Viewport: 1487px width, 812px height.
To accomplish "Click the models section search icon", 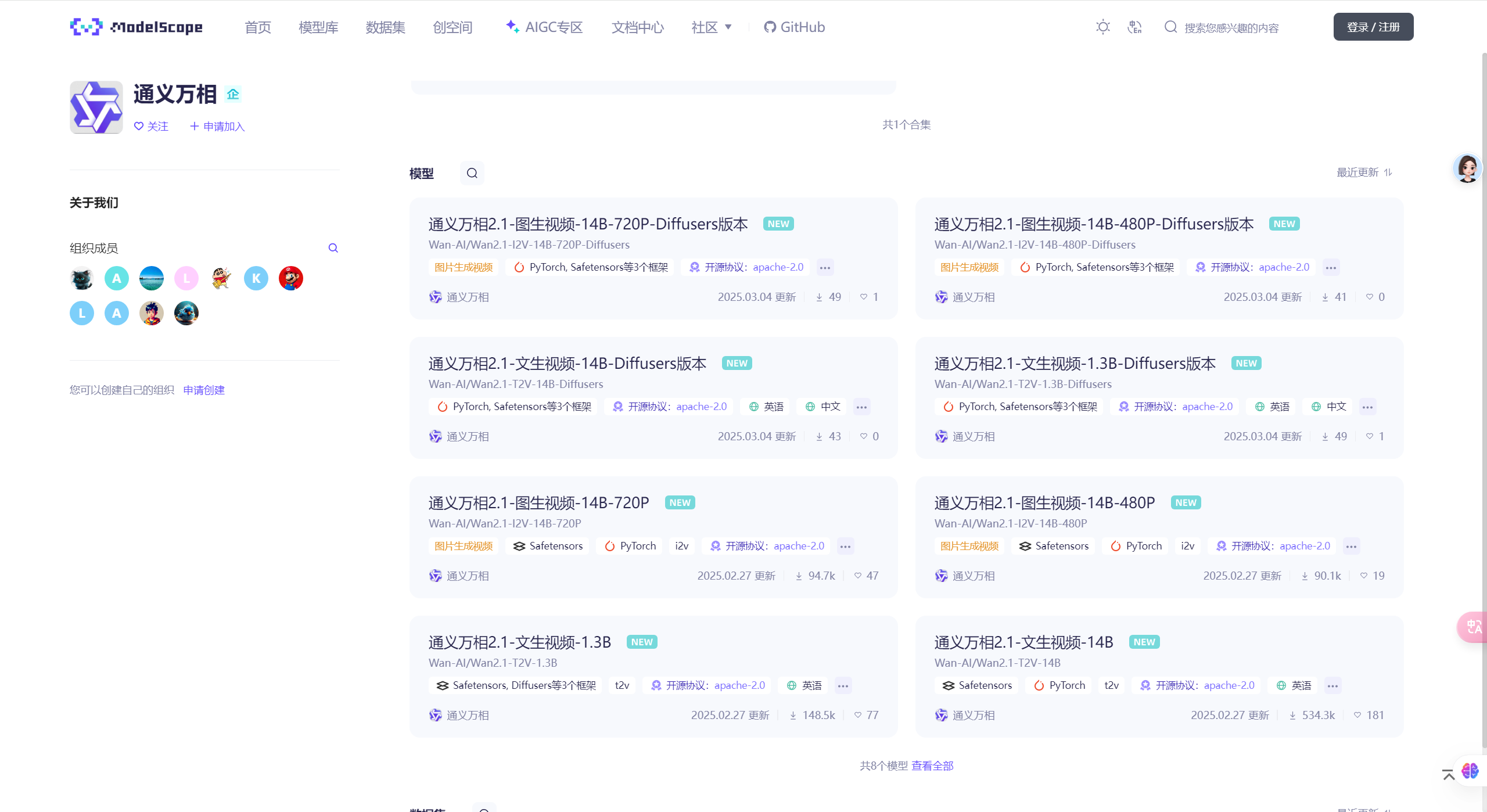I will (x=472, y=173).
